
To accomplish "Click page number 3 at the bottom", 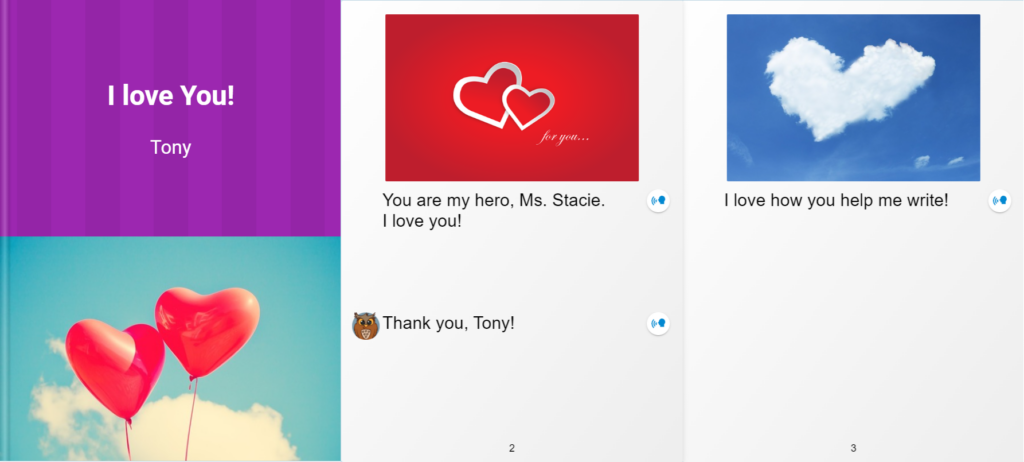I will coord(854,448).
